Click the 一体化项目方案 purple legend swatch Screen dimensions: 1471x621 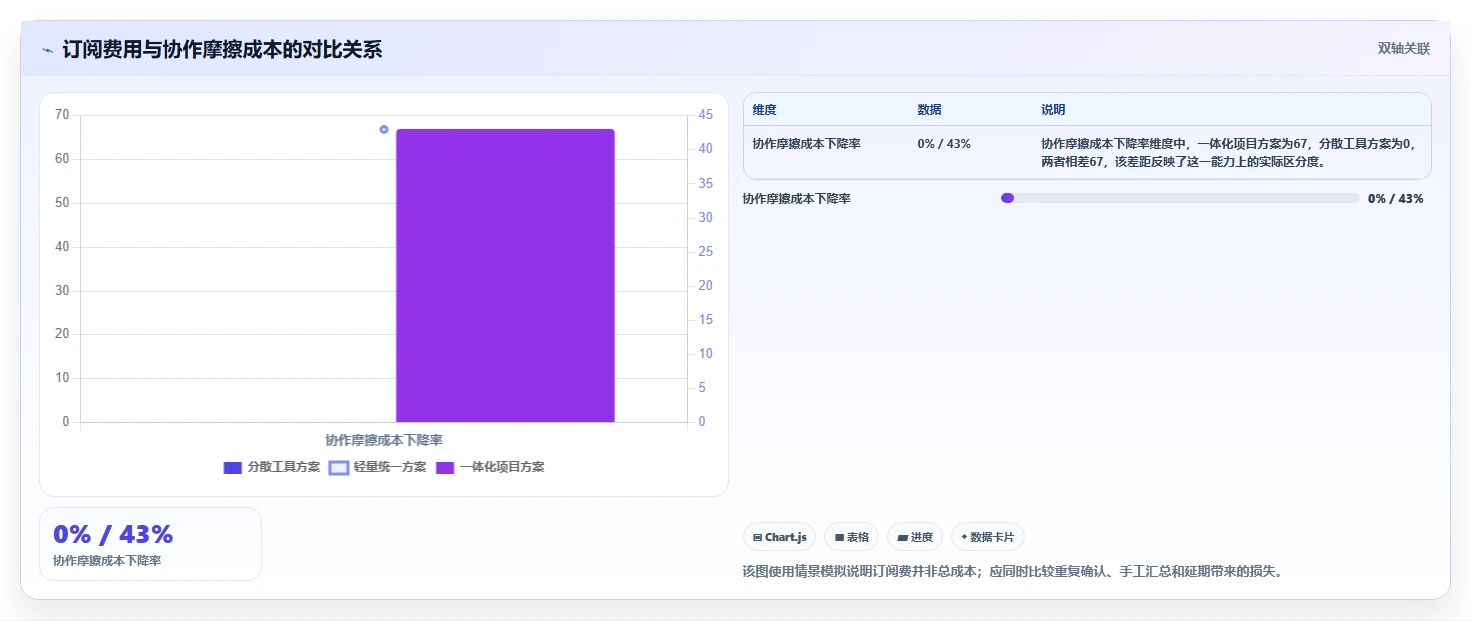click(x=445, y=468)
